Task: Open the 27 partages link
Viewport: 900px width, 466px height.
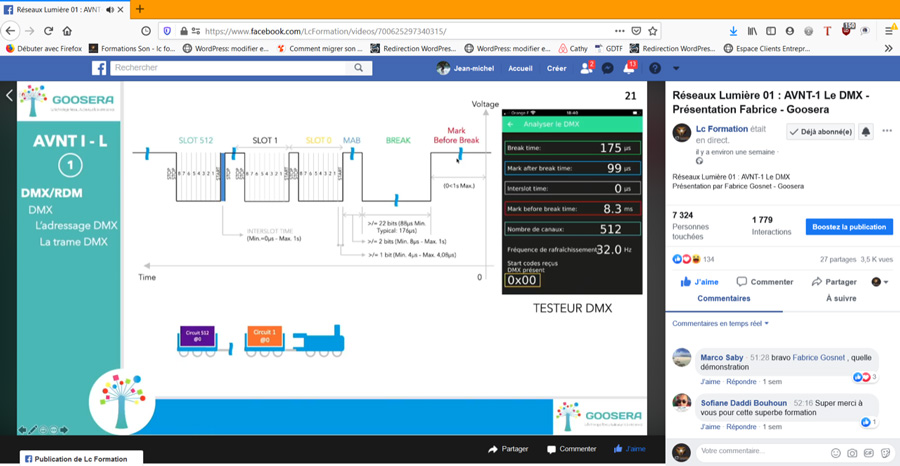Action: point(837,259)
